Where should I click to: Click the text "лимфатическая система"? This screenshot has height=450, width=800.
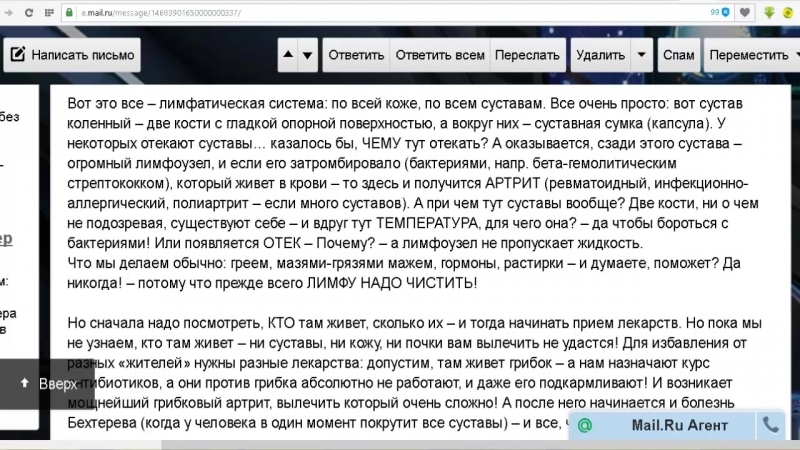point(241,104)
